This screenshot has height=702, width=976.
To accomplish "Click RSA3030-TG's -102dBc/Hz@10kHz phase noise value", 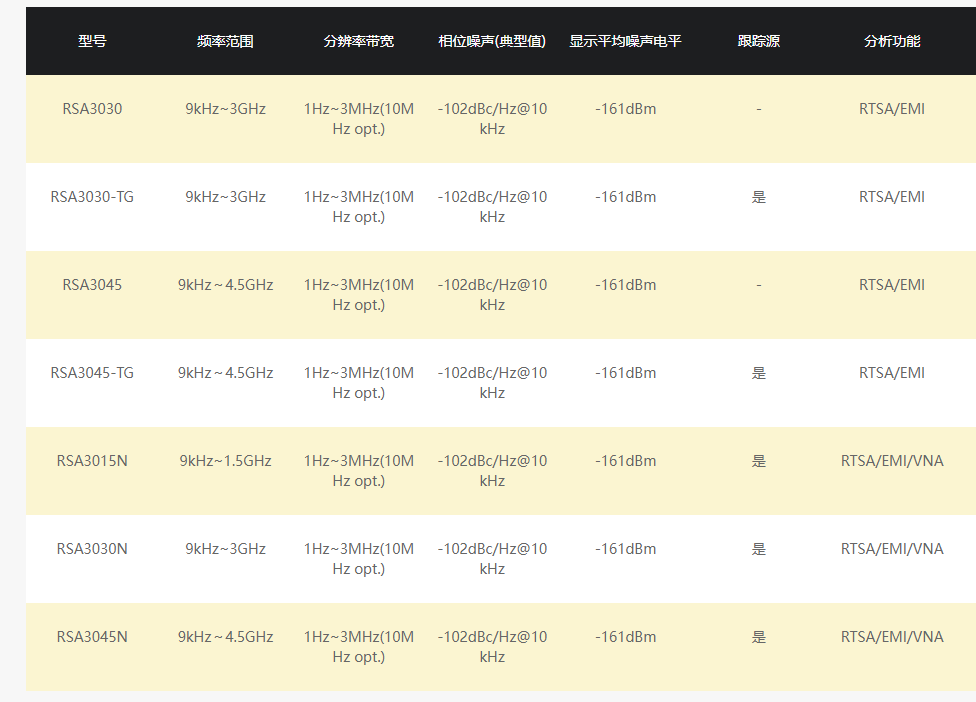I will point(492,207).
